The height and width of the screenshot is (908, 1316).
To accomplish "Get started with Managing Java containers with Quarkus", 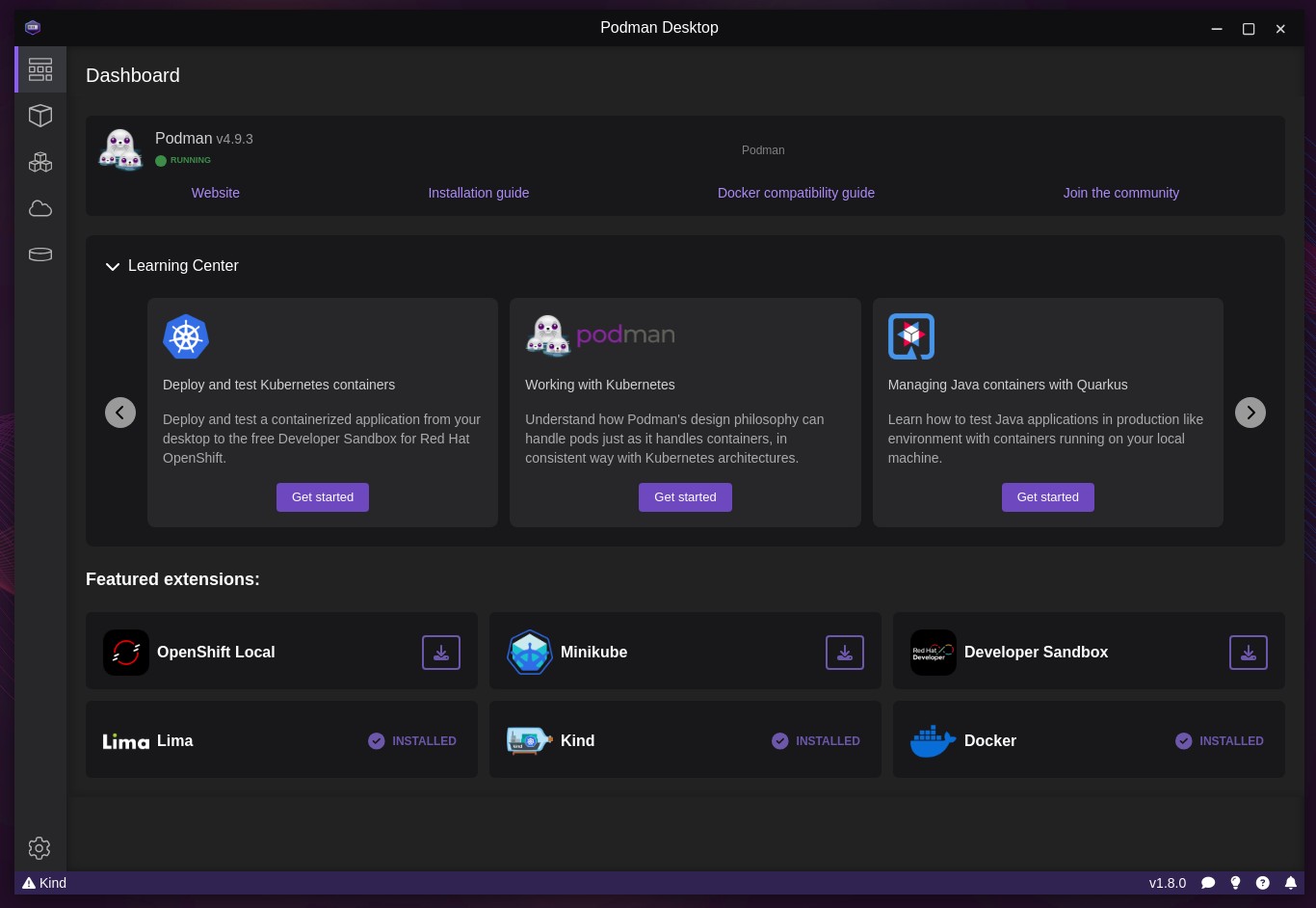I will coord(1048,497).
